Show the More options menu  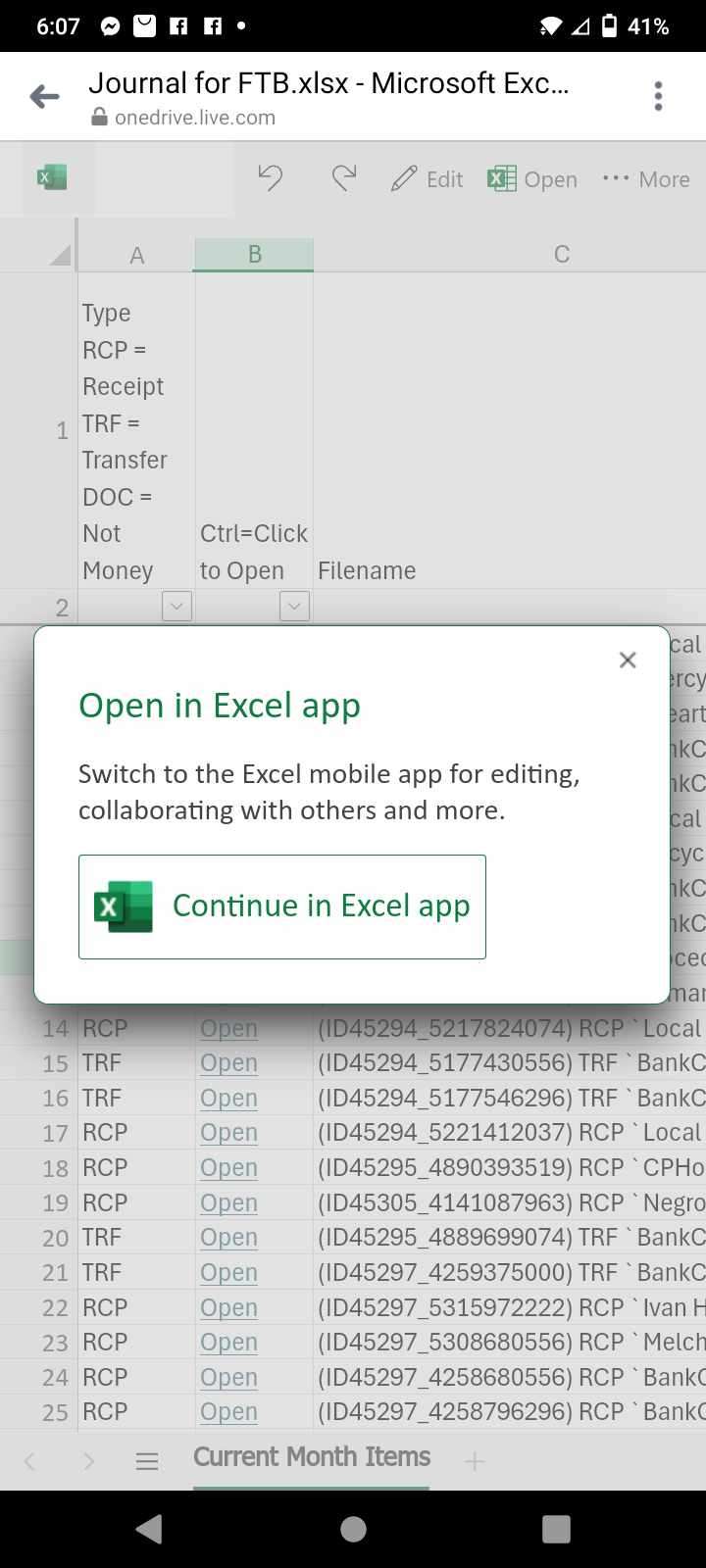(645, 179)
